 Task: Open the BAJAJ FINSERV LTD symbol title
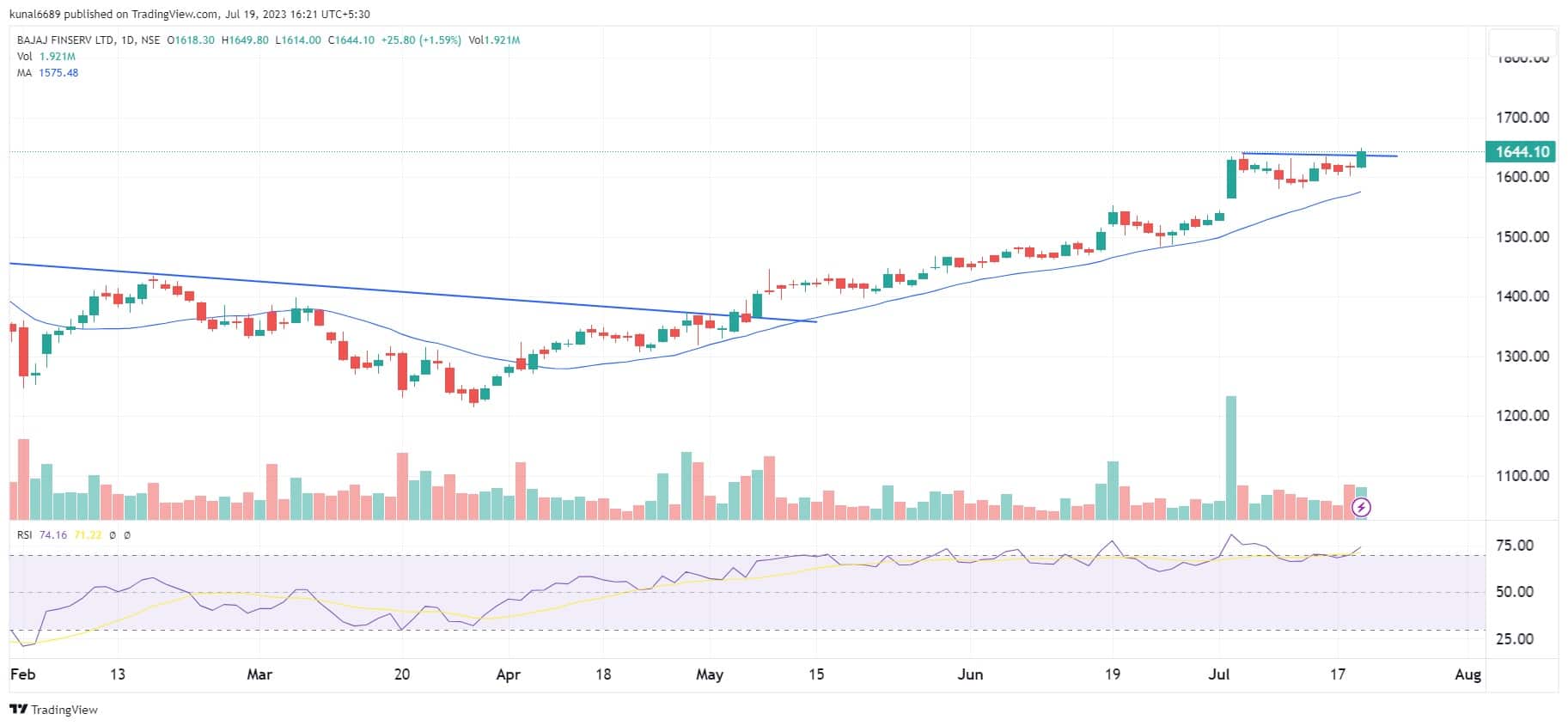65,40
